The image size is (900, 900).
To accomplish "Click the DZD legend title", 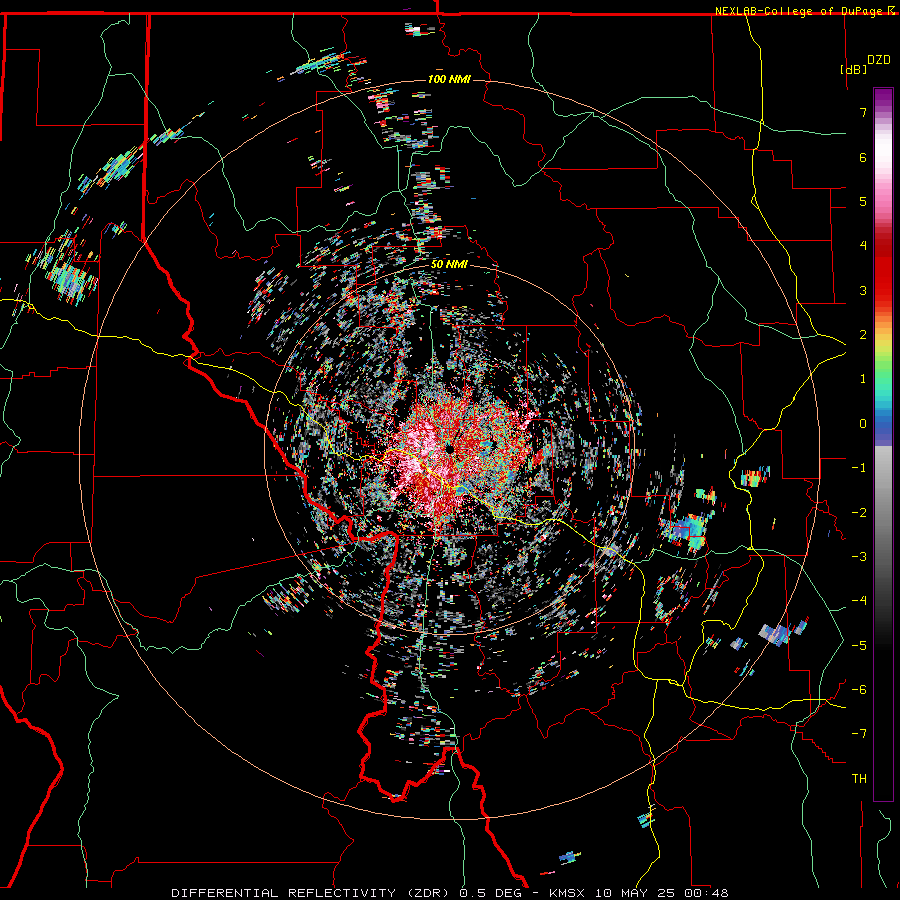I will pyautogui.click(x=879, y=60).
